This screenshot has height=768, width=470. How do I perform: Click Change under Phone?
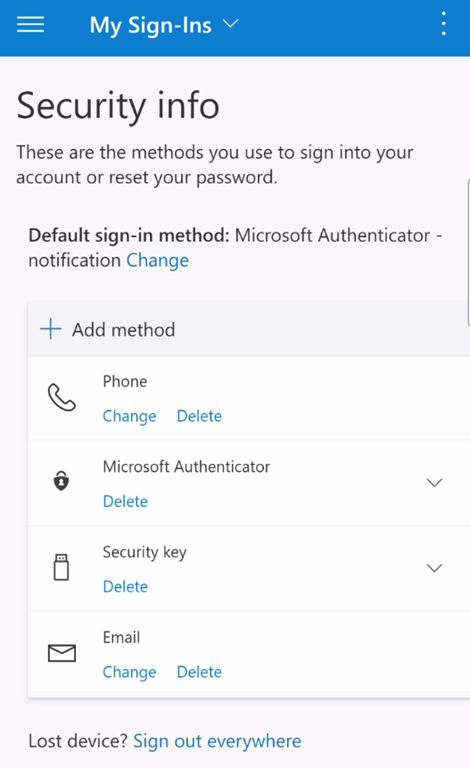[129, 416]
